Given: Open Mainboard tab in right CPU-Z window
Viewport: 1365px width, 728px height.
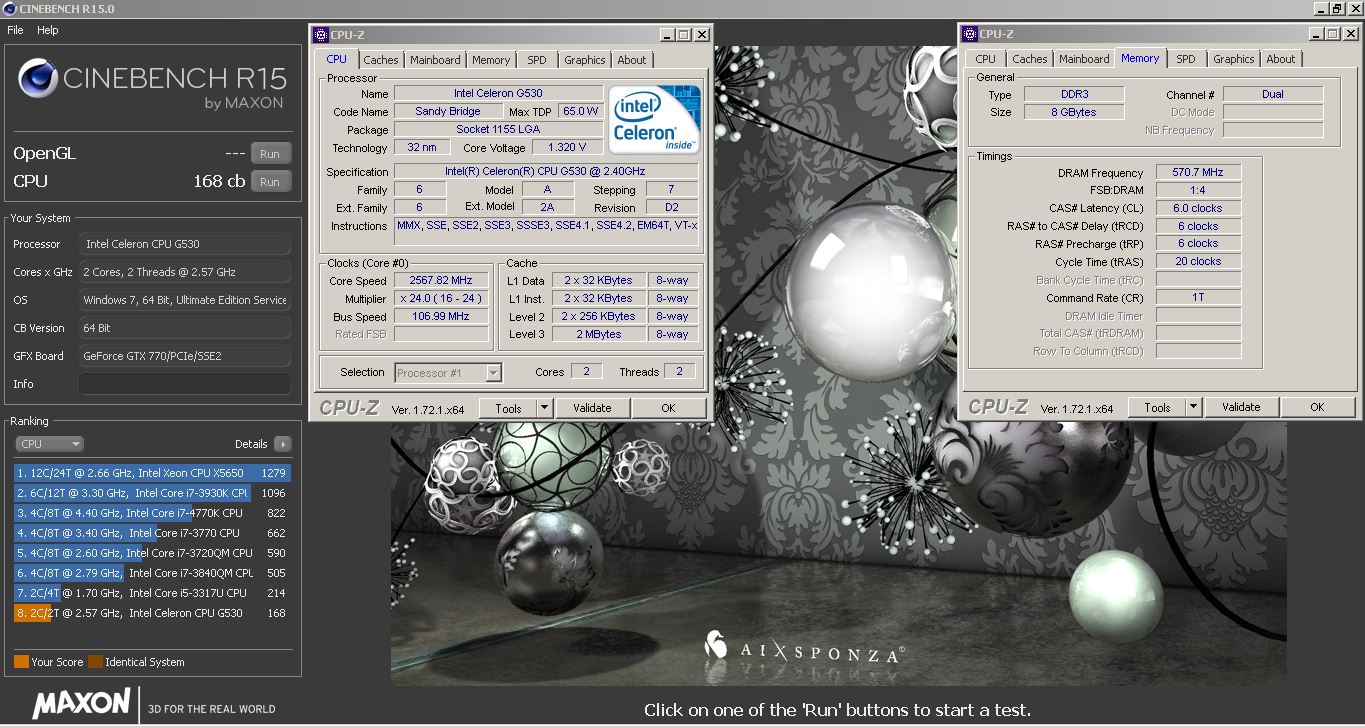Looking at the screenshot, I should point(1084,59).
